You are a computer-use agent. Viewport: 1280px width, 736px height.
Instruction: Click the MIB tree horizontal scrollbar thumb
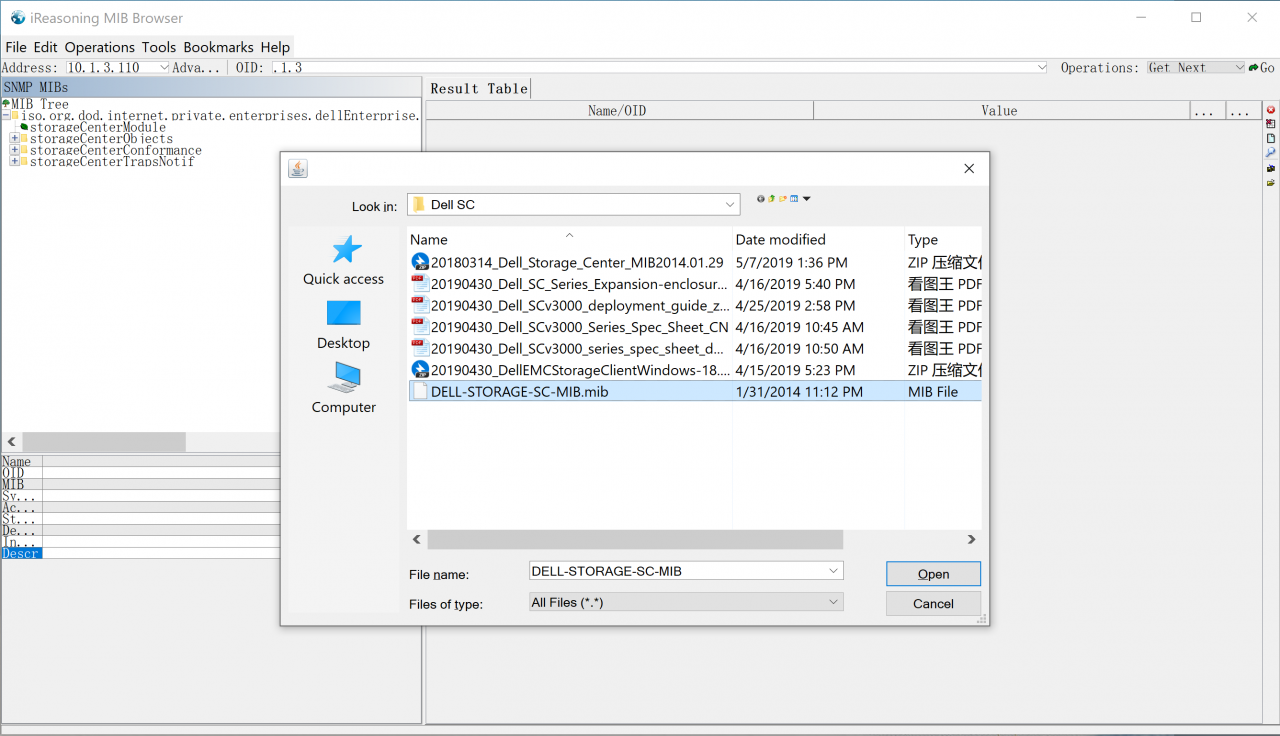point(104,441)
